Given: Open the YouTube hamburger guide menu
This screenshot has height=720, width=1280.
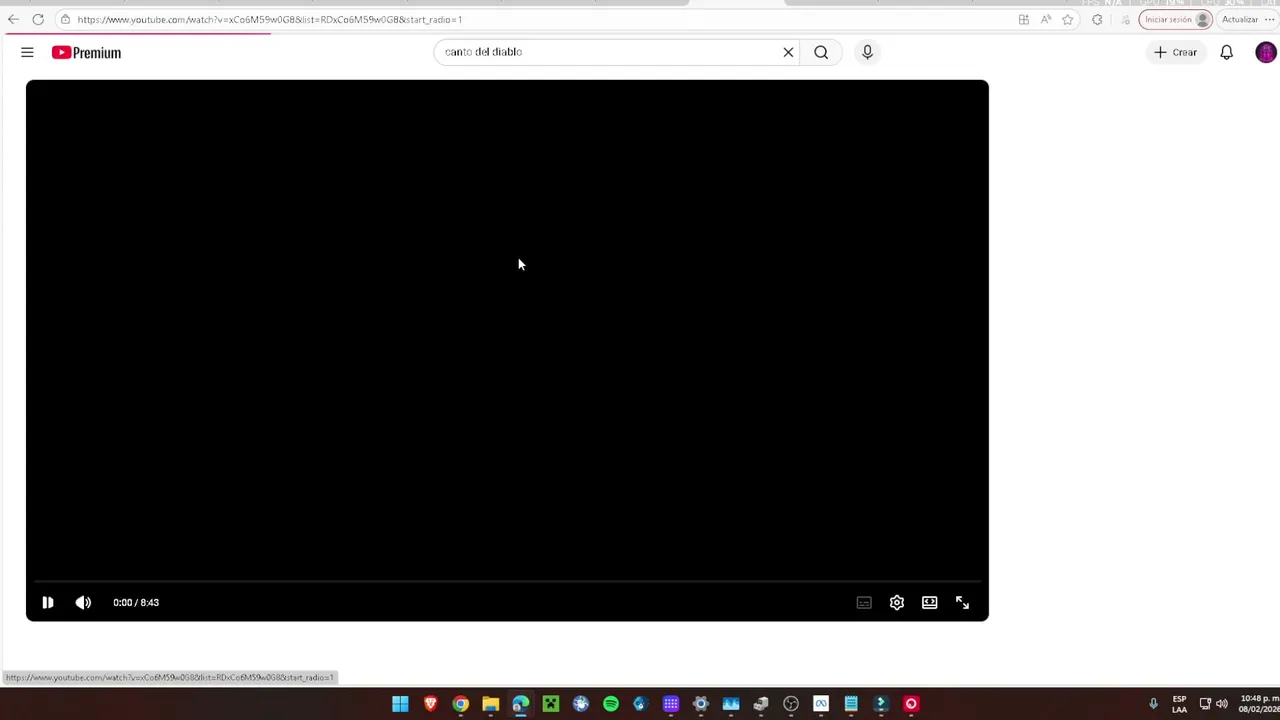Looking at the screenshot, I should tap(27, 52).
